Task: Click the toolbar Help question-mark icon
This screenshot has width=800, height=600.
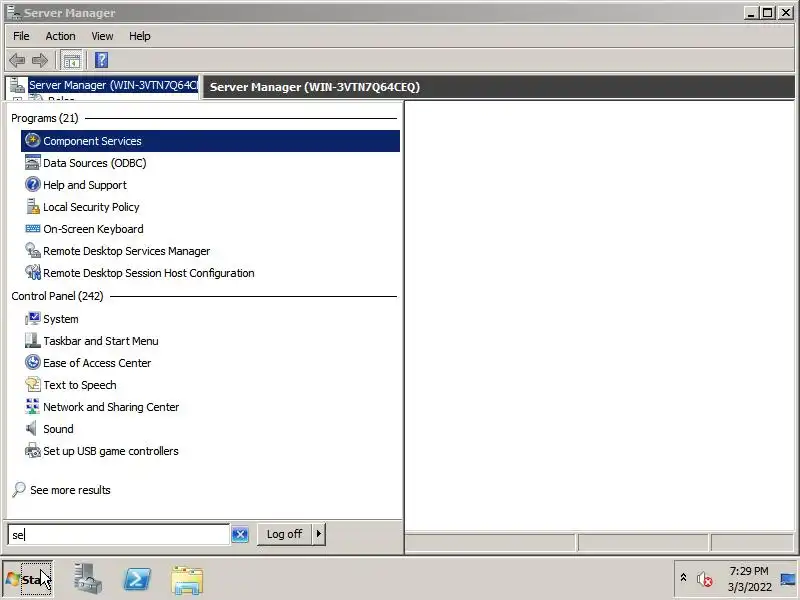Action: 102,60
